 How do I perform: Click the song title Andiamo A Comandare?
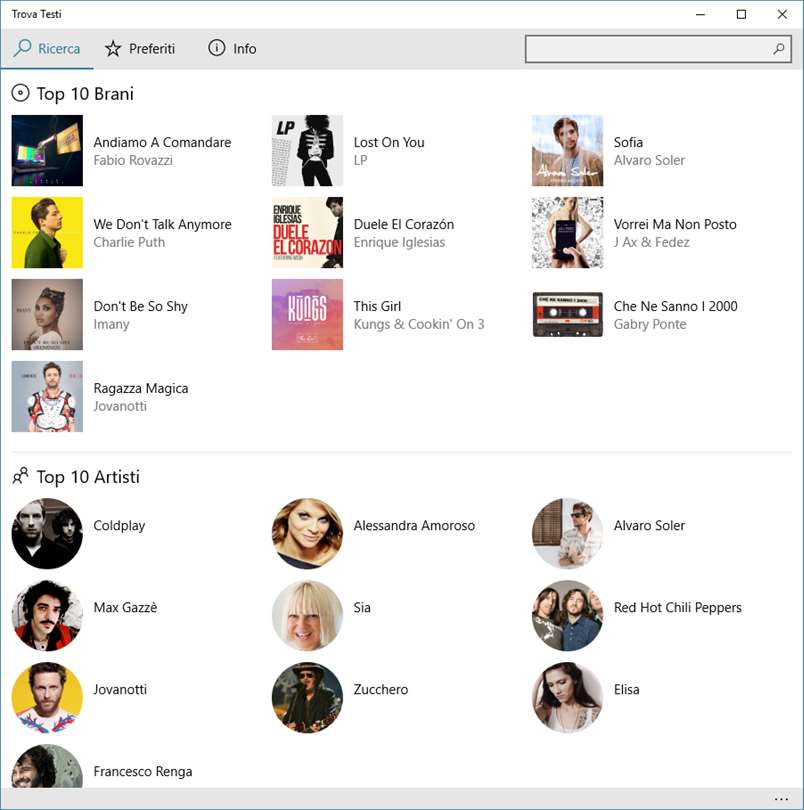coord(162,142)
